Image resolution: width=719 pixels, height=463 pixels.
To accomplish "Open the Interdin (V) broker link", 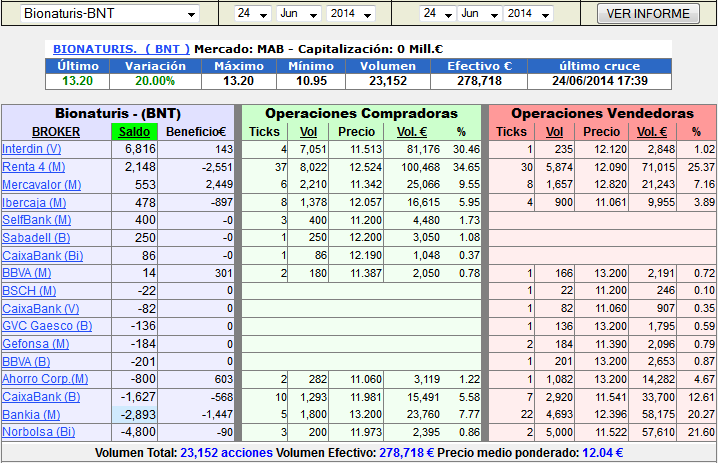I will tap(32, 149).
